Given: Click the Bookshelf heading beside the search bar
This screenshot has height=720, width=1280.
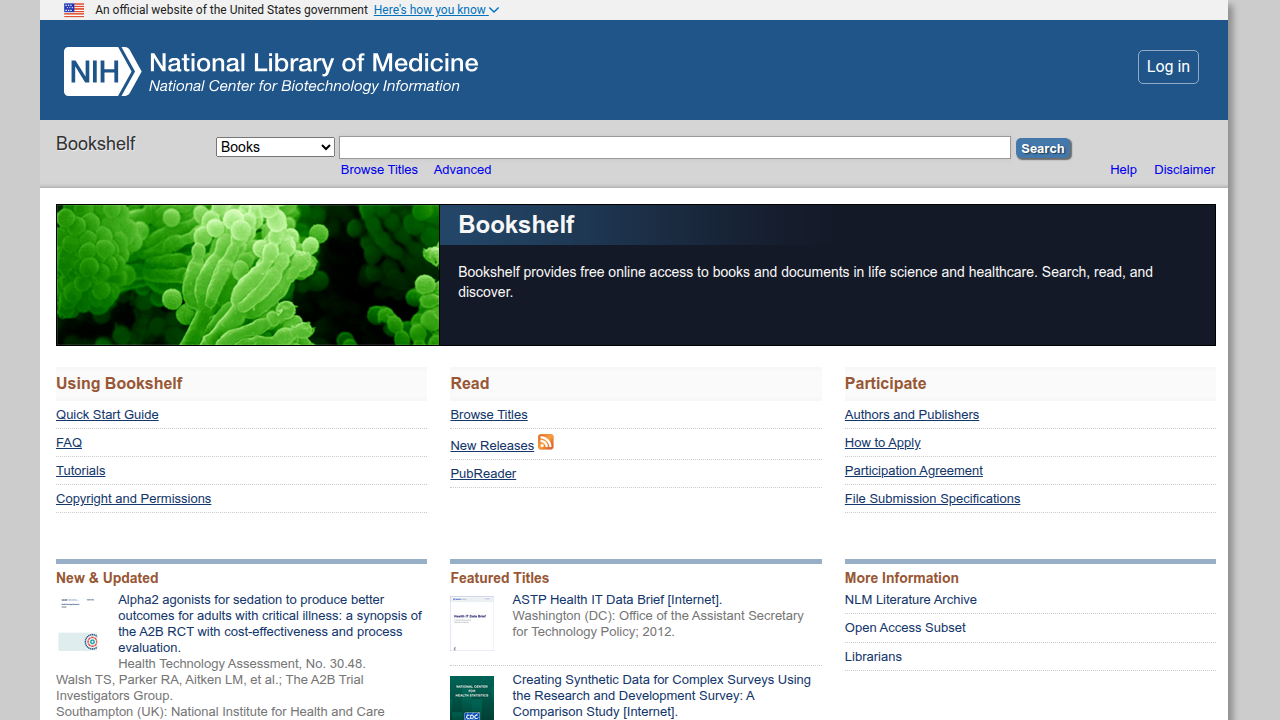Looking at the screenshot, I should pyautogui.click(x=95, y=144).
